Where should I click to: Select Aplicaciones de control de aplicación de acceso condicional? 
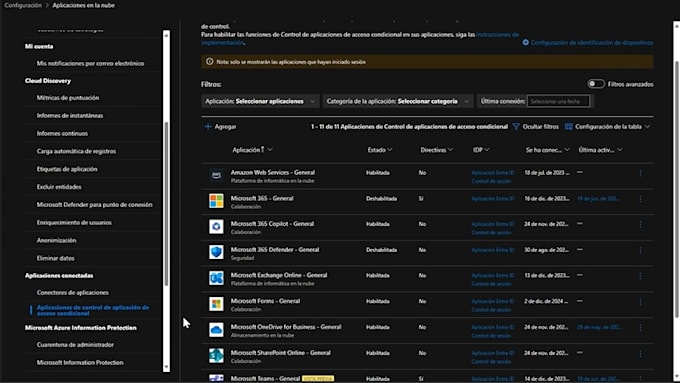93,310
